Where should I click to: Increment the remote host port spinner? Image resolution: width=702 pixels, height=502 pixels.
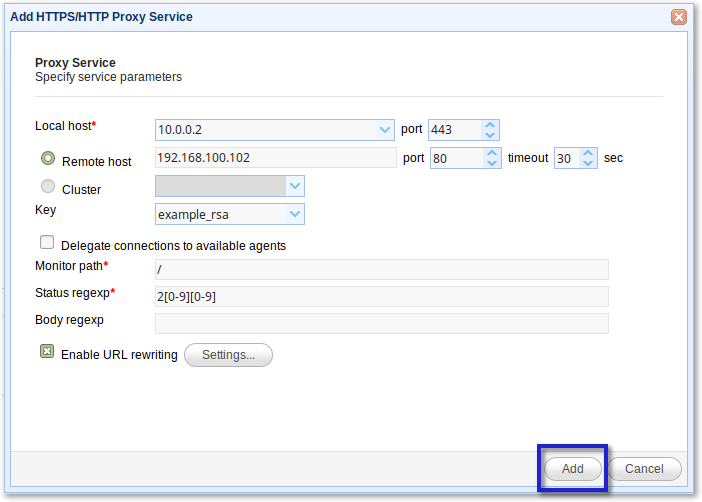tap(491, 153)
